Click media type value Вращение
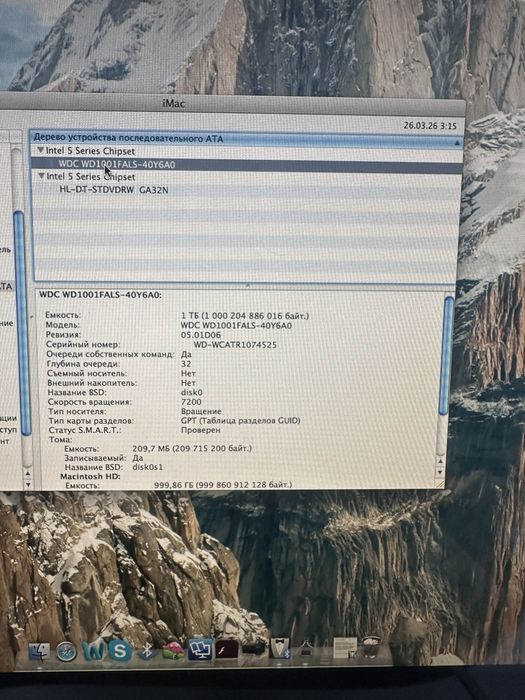The width and height of the screenshot is (525, 700). [201, 412]
